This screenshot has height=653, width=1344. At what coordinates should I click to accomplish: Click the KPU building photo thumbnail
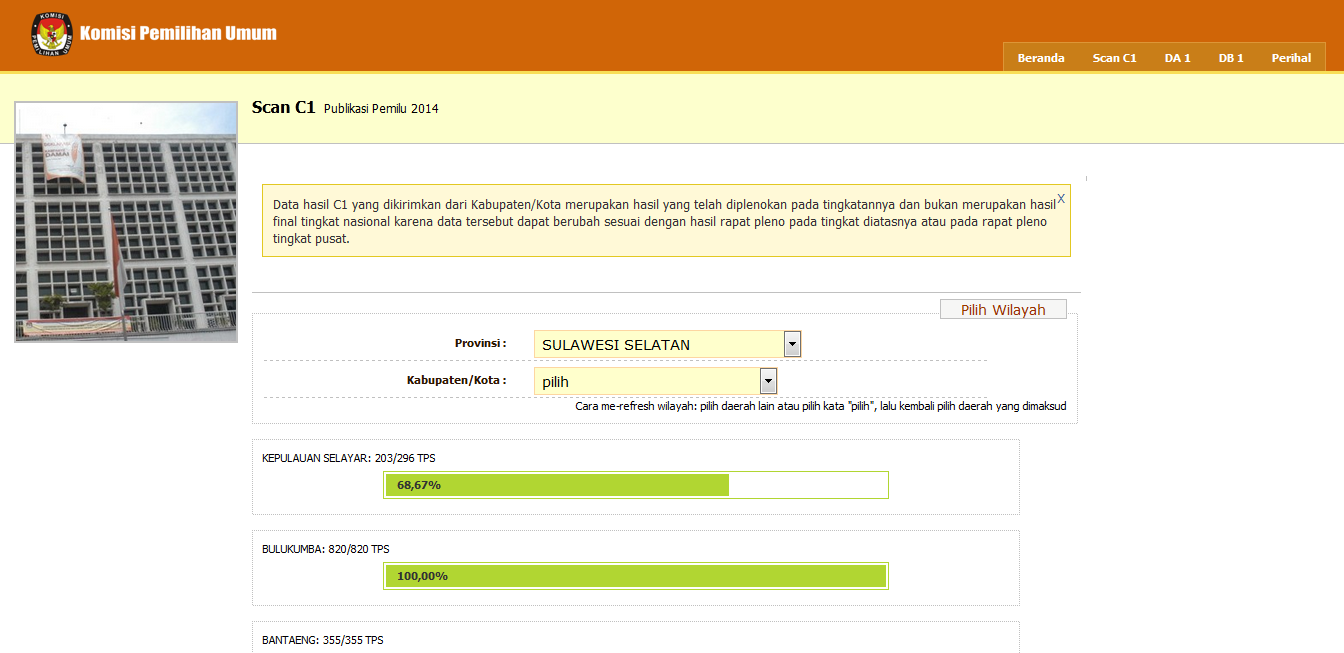(x=126, y=222)
